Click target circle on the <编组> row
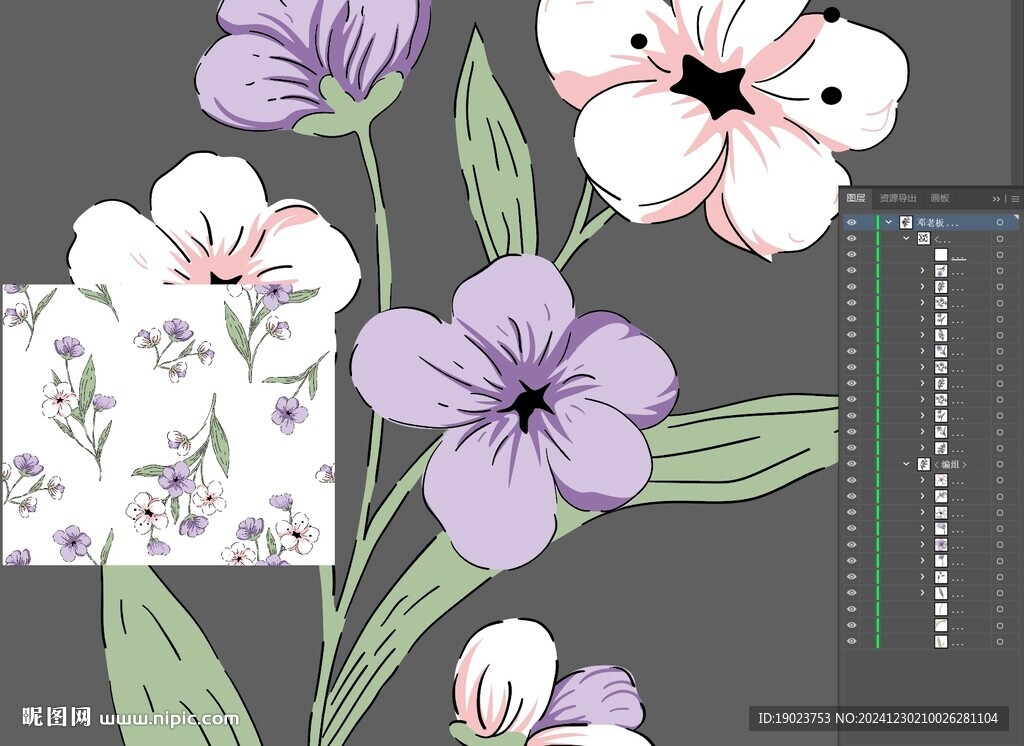Screen dimensions: 1024x746 (x=1000, y=464)
